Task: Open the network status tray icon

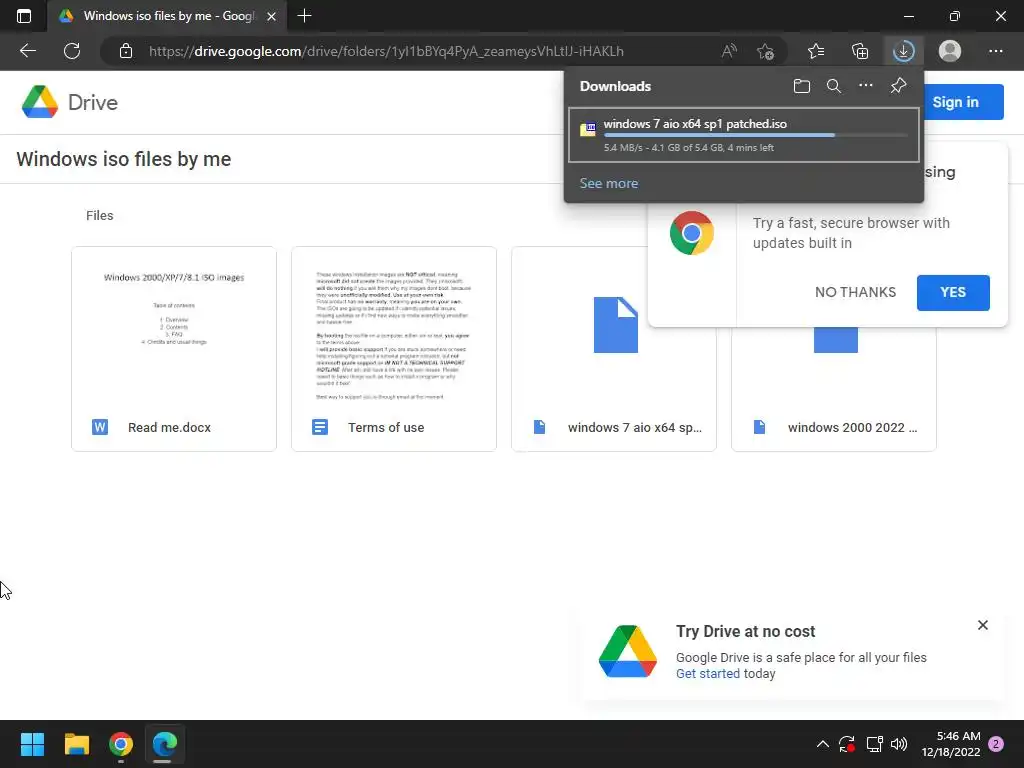Action: 874,744
